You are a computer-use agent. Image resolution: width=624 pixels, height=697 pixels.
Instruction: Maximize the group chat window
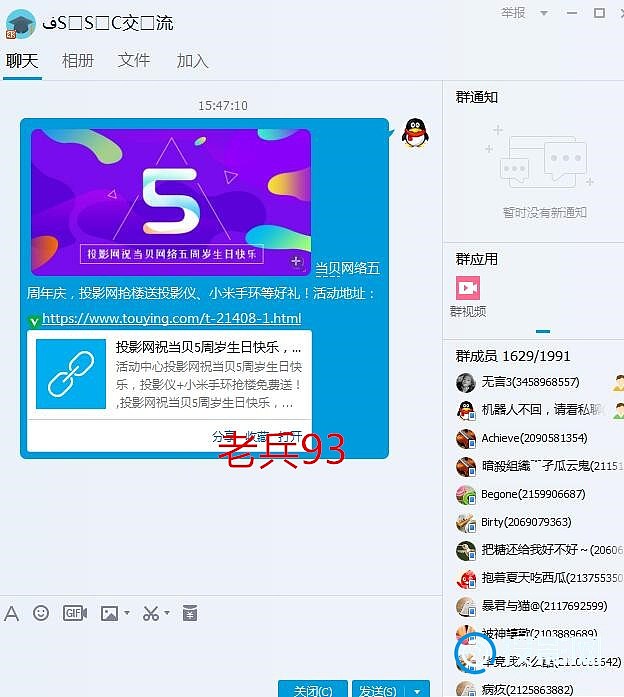pyautogui.click(x=600, y=13)
